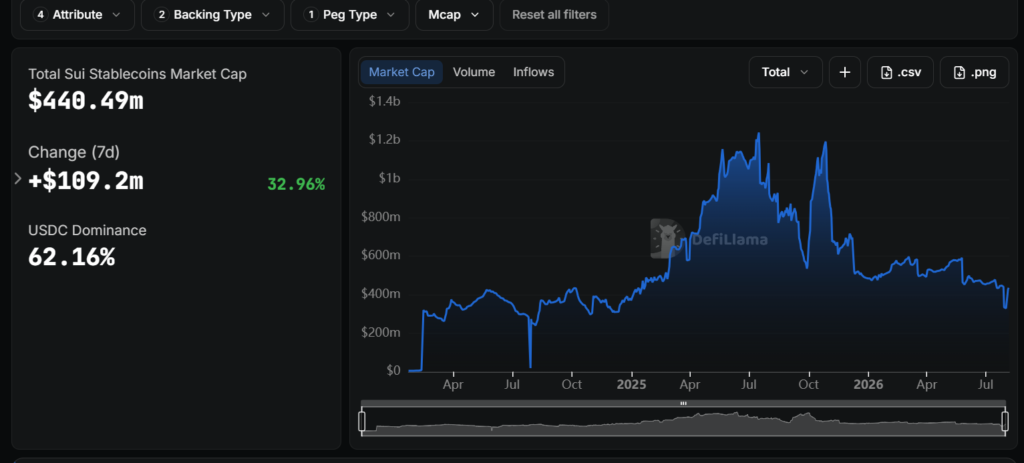Click the $1.4b y-axis label
This screenshot has height=463, width=1024.
[384, 101]
